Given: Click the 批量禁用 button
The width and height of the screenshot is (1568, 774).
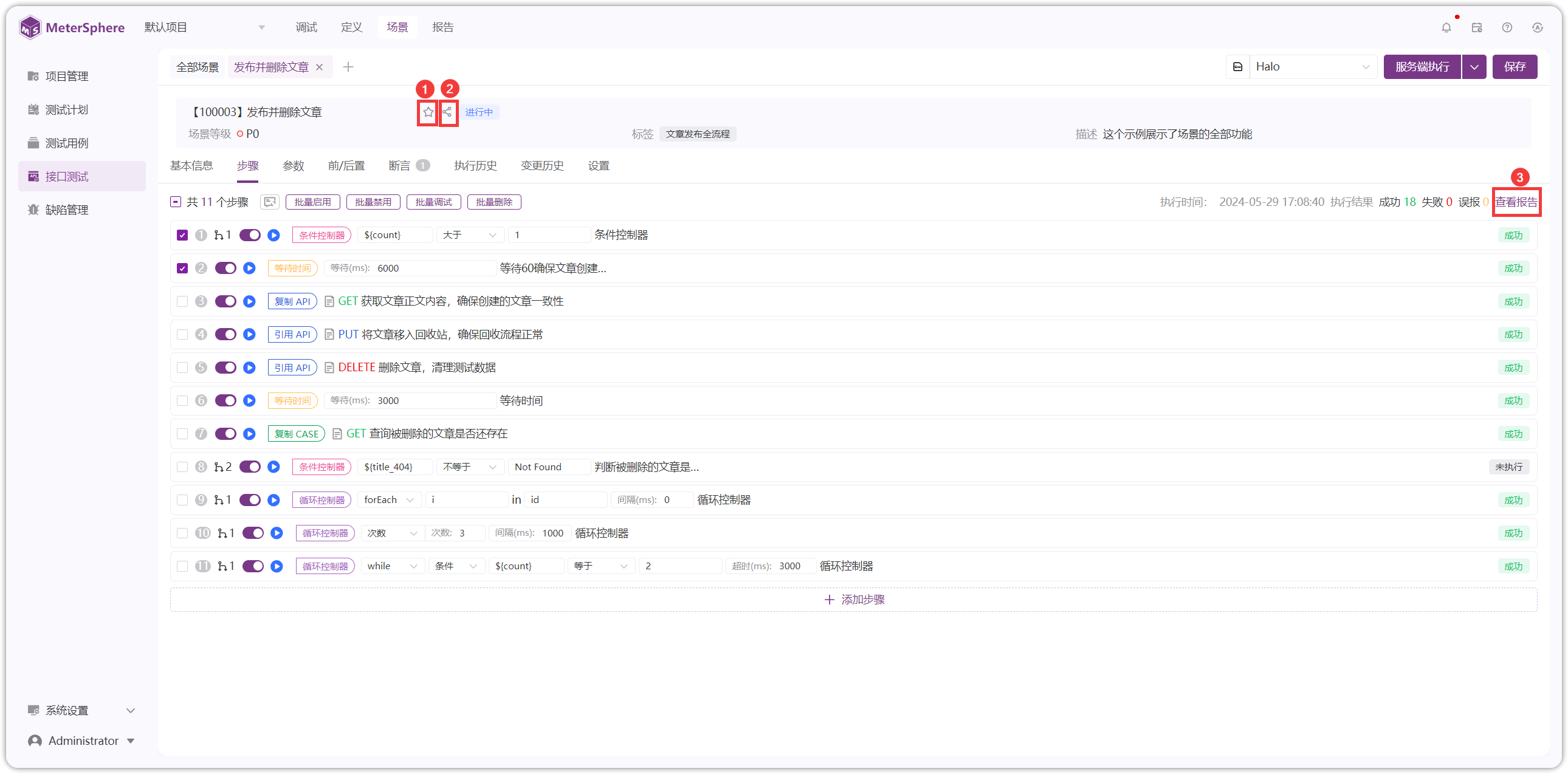Looking at the screenshot, I should 373,202.
